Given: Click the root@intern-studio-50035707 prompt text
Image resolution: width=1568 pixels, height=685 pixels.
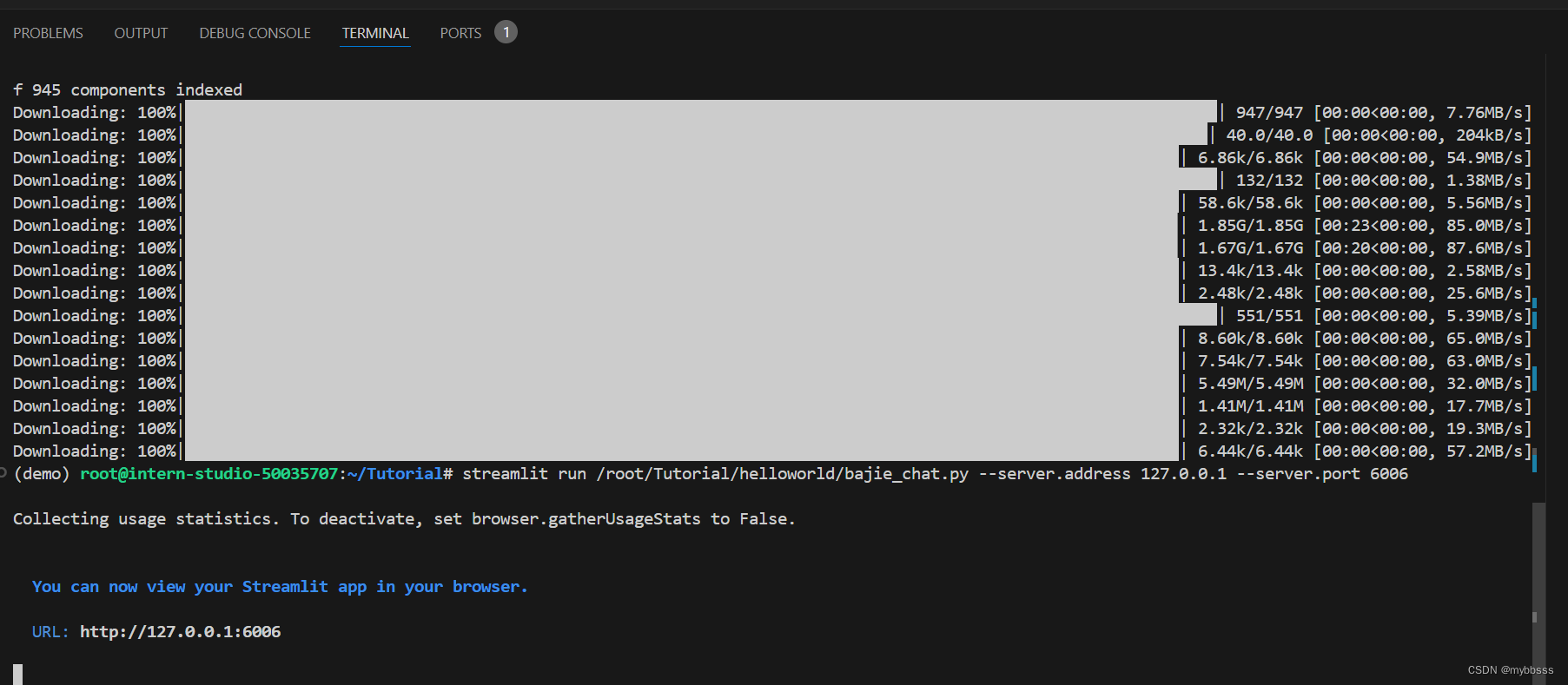Looking at the screenshot, I should pyautogui.click(x=208, y=473).
